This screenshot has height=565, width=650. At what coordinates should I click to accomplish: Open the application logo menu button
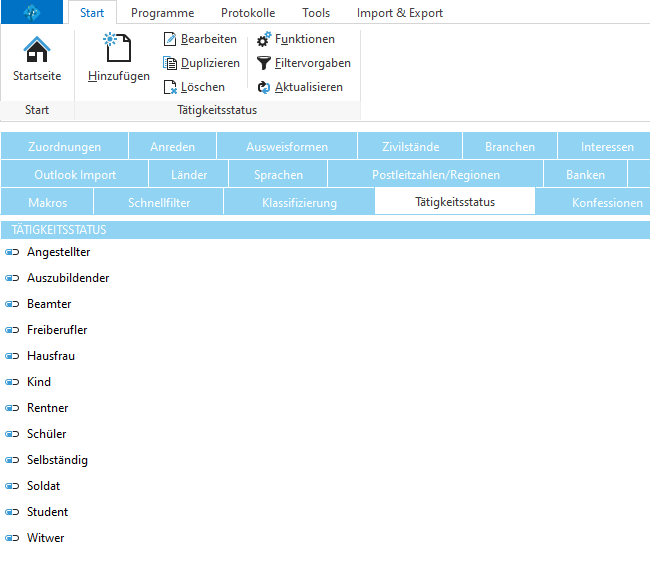click(32, 12)
